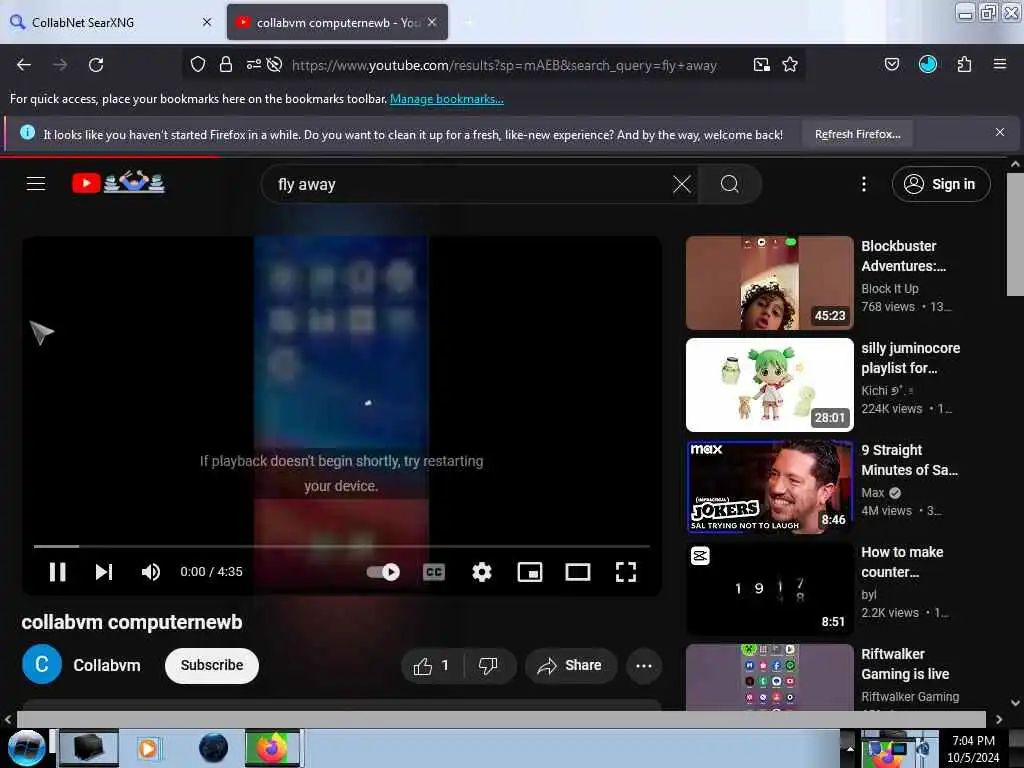Open the site permissions icon in the address bar
The image size is (1024, 768).
pyautogui.click(x=253, y=64)
